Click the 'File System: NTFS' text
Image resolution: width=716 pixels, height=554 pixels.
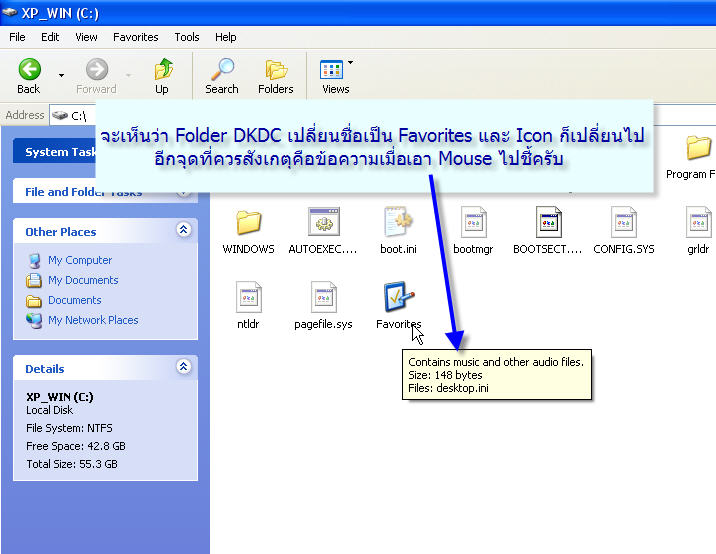click(x=69, y=428)
